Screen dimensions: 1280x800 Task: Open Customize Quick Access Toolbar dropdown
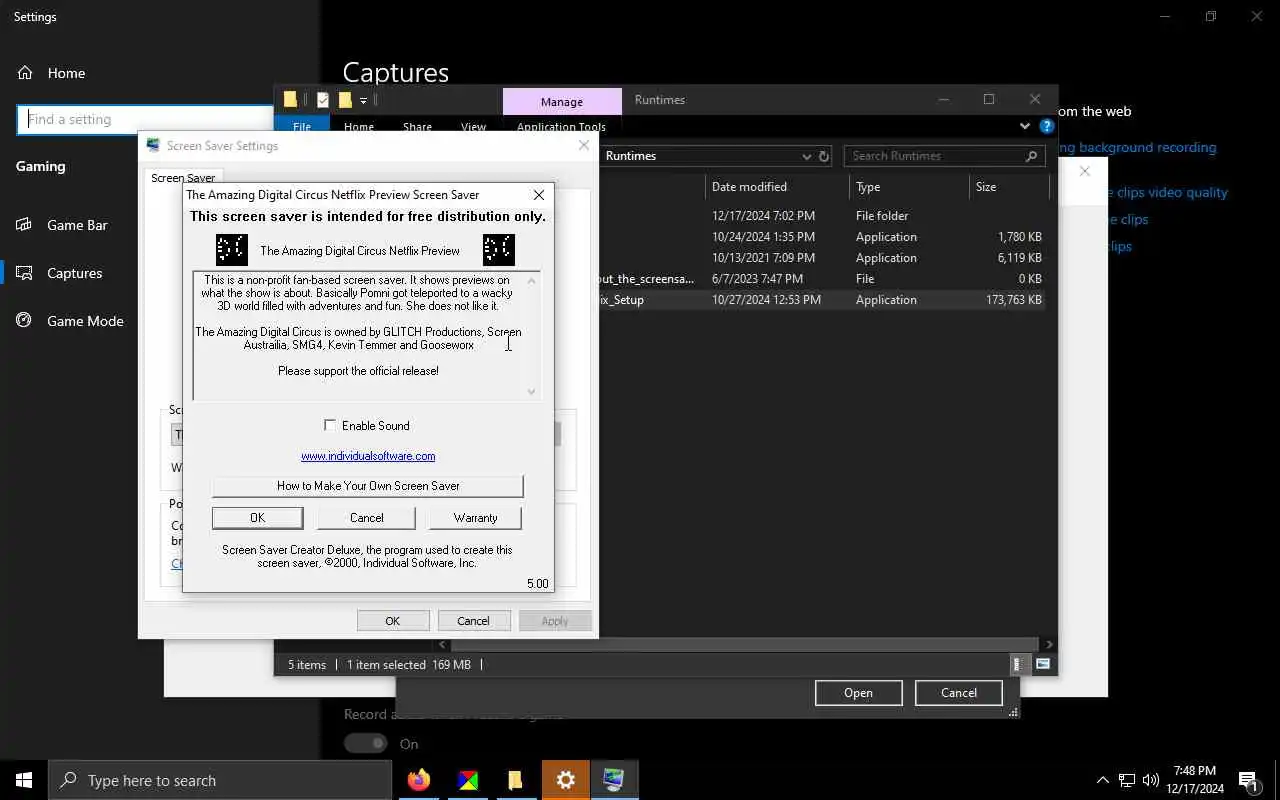363,100
